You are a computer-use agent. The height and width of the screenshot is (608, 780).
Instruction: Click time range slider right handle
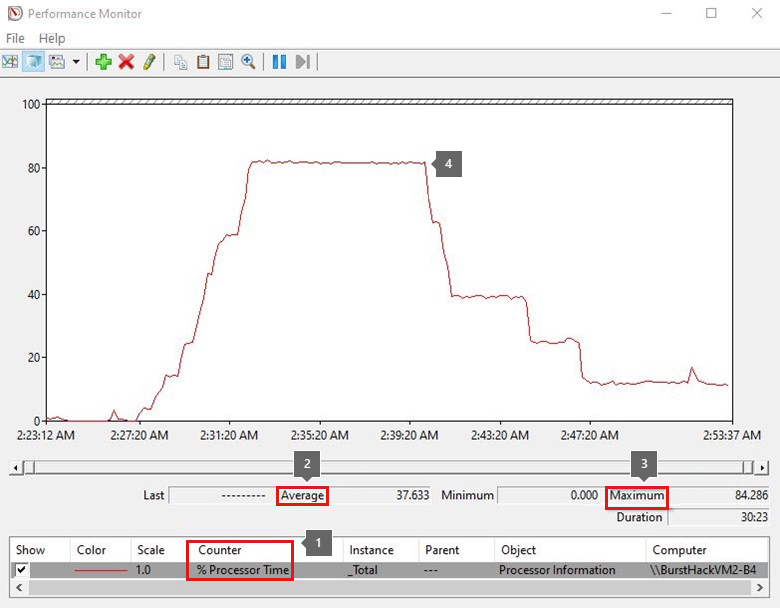click(748, 468)
